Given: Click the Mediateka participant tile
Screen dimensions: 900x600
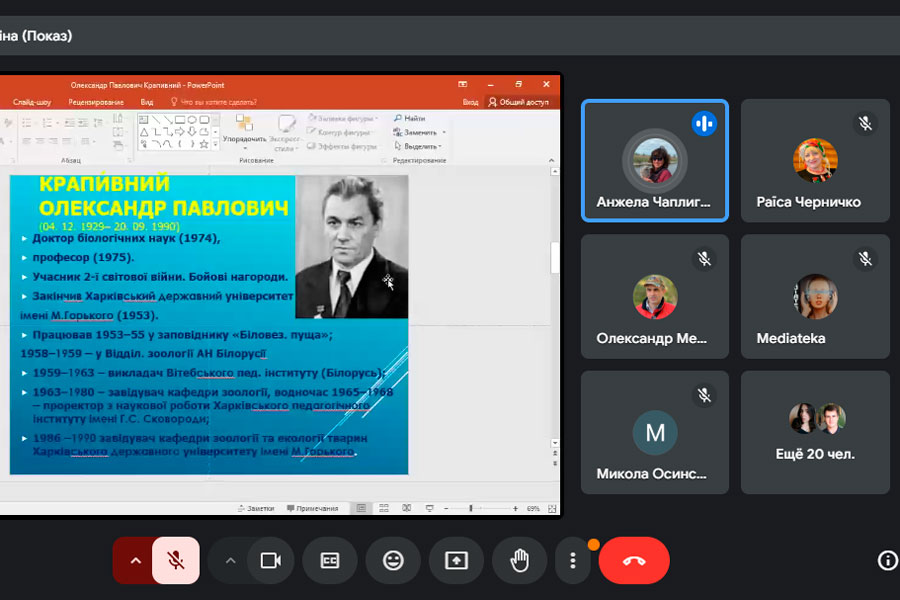Looking at the screenshot, I should (x=815, y=296).
